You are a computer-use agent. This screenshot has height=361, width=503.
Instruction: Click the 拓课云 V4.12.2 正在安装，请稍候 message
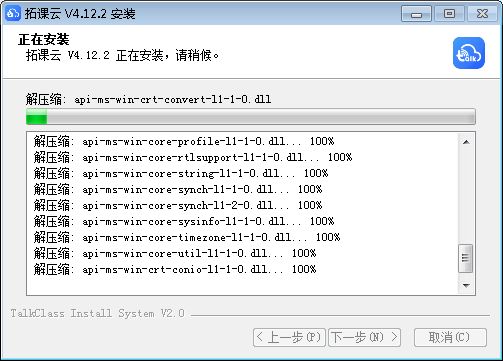click(x=122, y=55)
